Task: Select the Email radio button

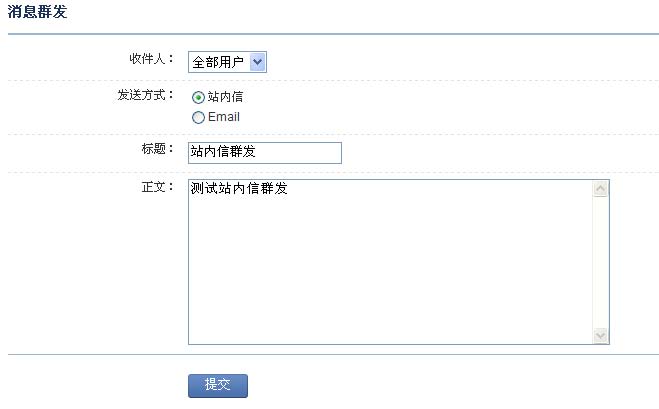Action: [198, 117]
